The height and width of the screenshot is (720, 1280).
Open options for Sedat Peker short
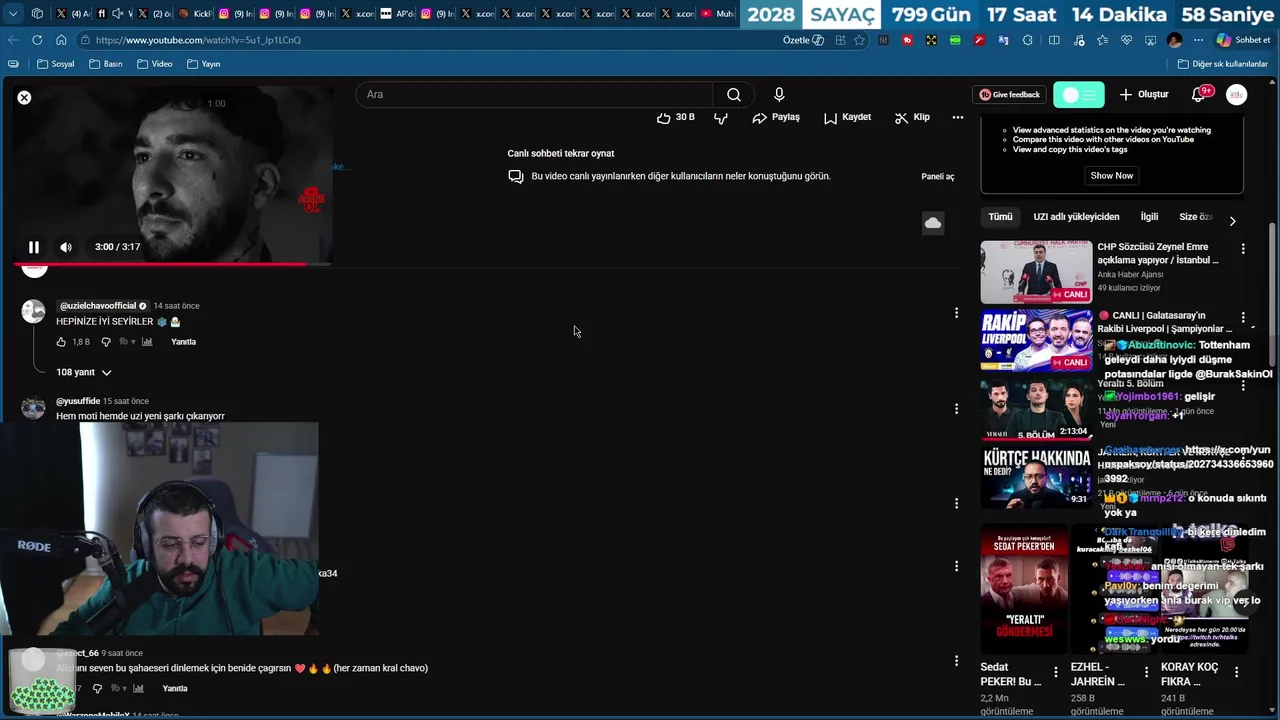(x=1055, y=672)
